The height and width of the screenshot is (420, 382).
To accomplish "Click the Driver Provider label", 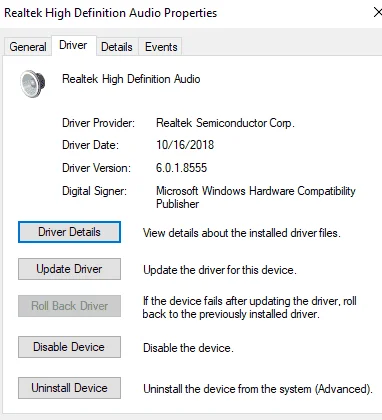I will (98, 123).
